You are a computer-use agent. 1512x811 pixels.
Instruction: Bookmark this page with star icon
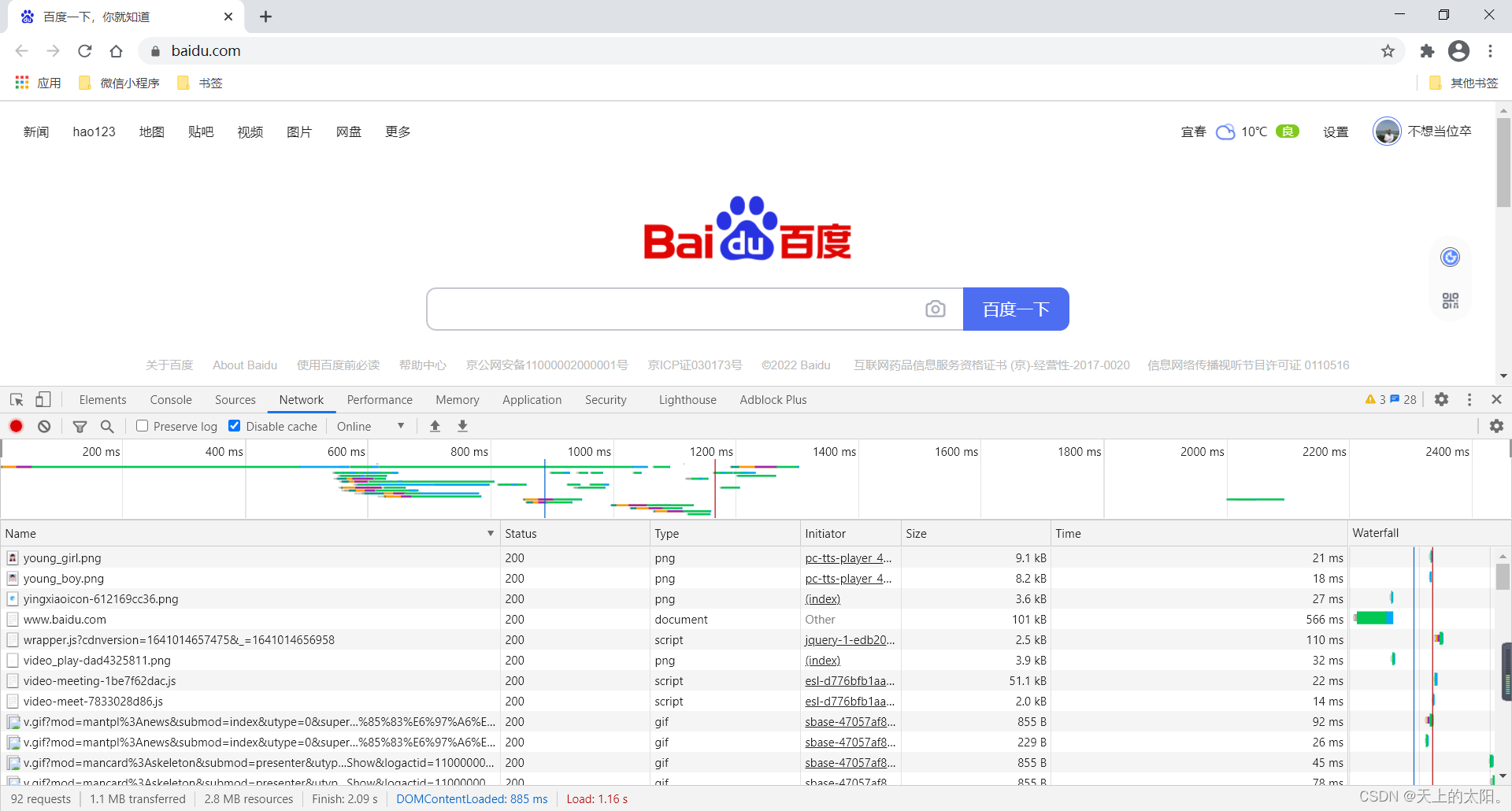tap(1388, 51)
